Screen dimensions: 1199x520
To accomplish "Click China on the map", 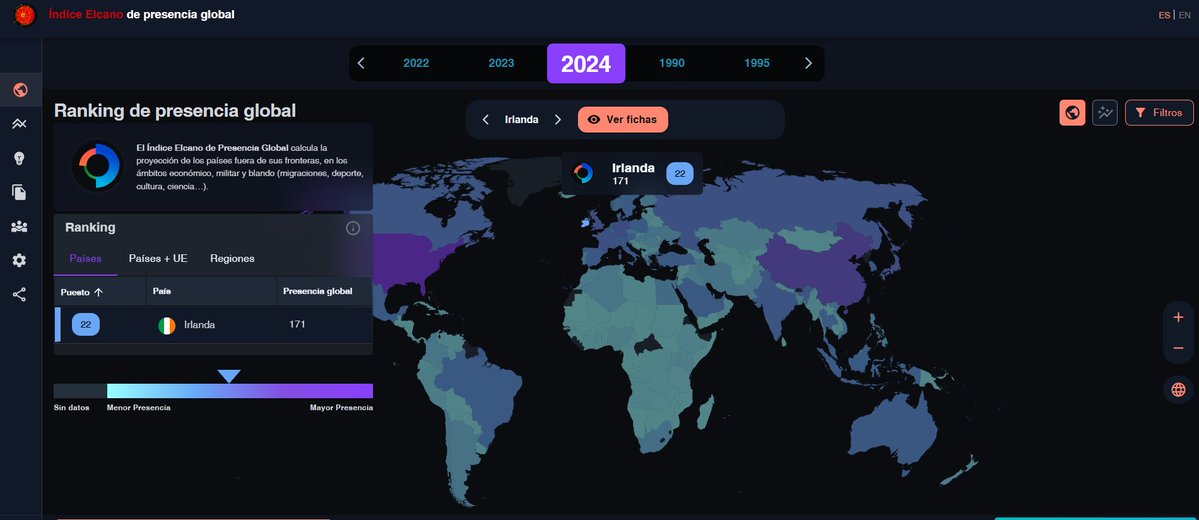I will tap(822, 268).
